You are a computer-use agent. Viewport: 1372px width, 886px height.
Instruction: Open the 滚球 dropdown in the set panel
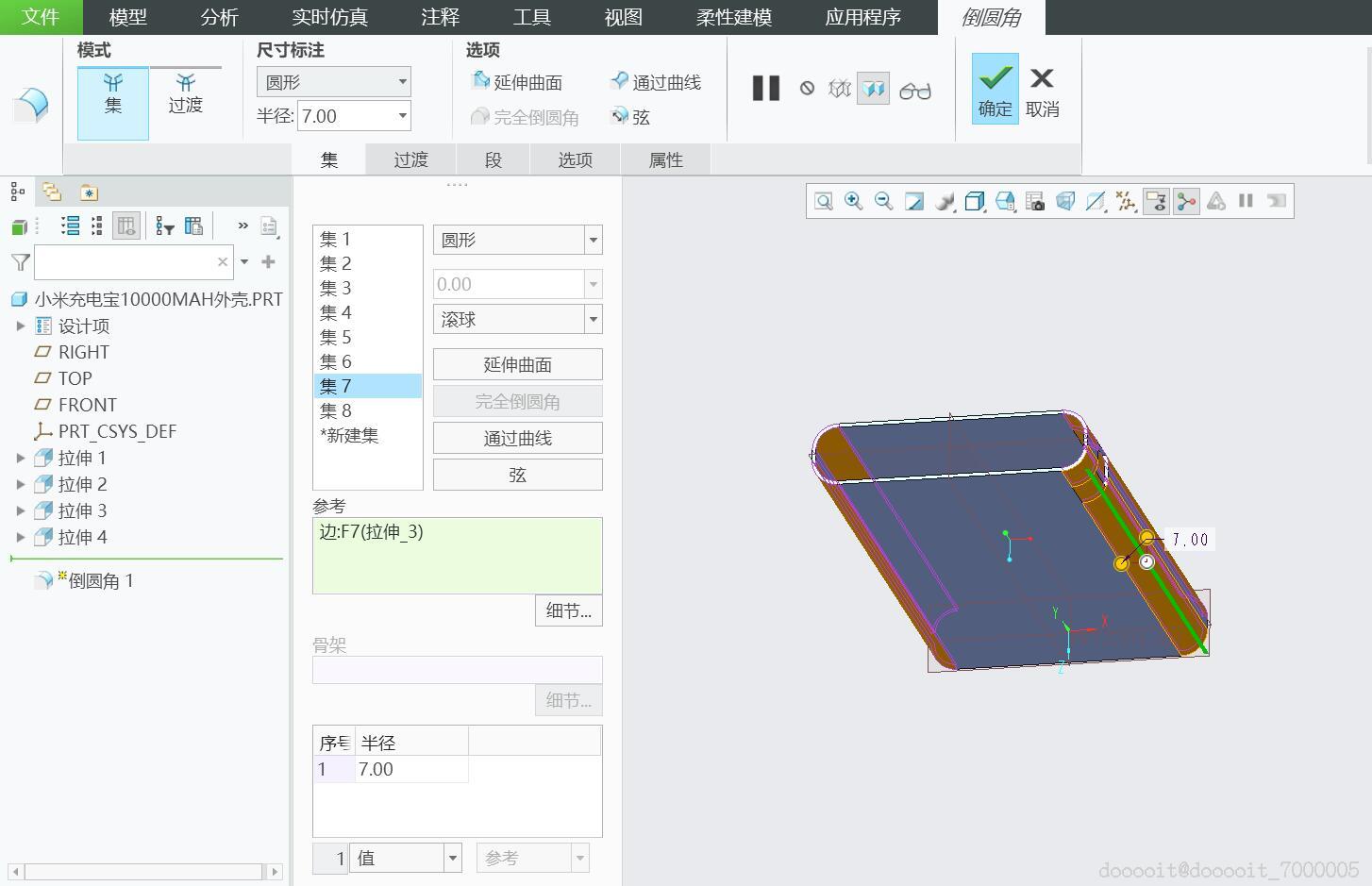coord(516,319)
